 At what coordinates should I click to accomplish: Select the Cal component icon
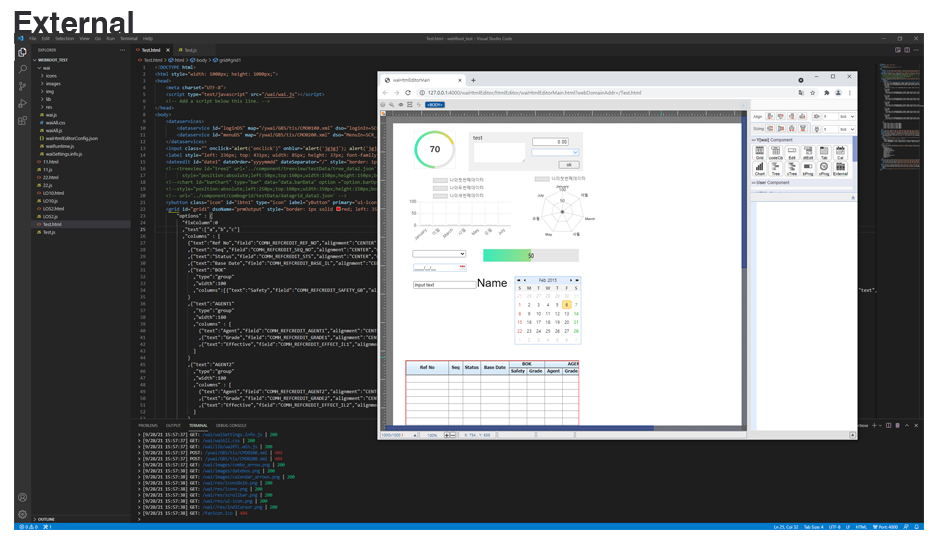coord(840,152)
